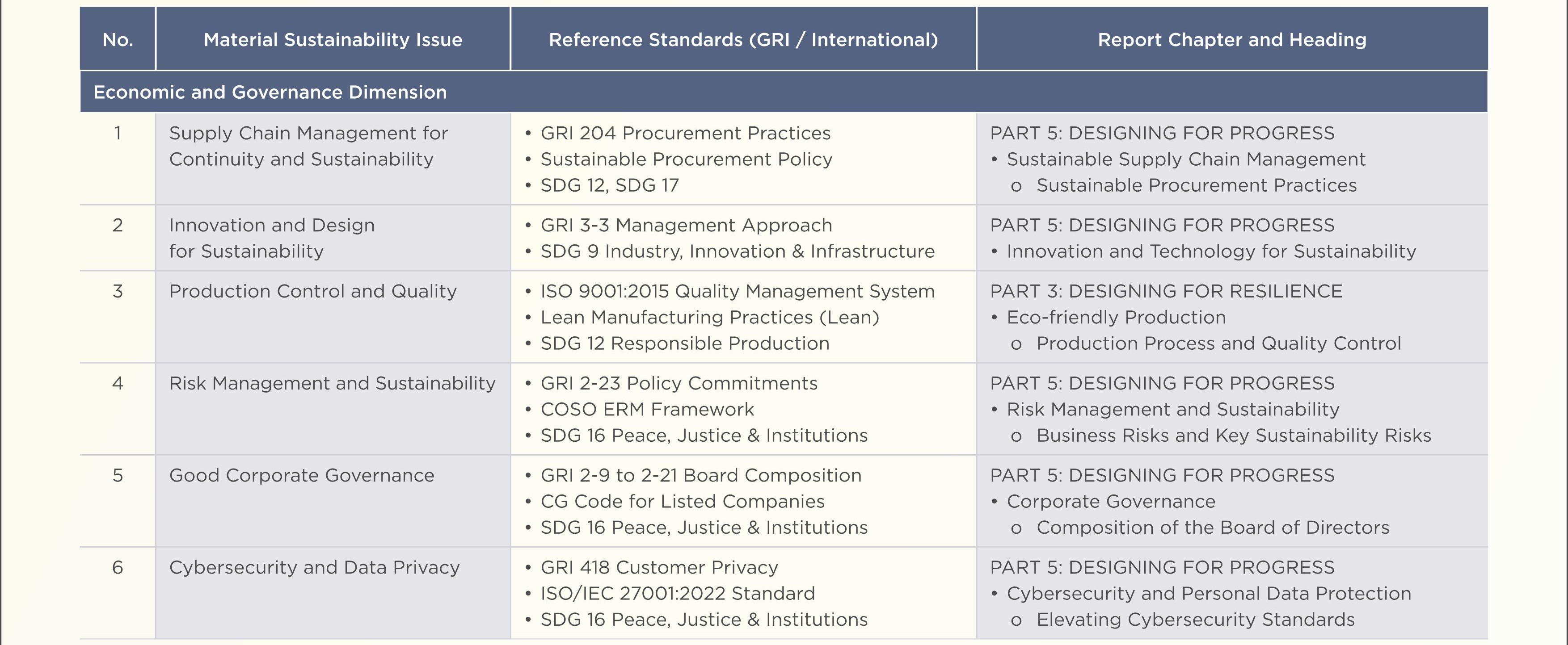Click 'GRI 204 Procurement Practices' bullet
Image resolution: width=1568 pixels, height=645 pixels.
[x=685, y=133]
